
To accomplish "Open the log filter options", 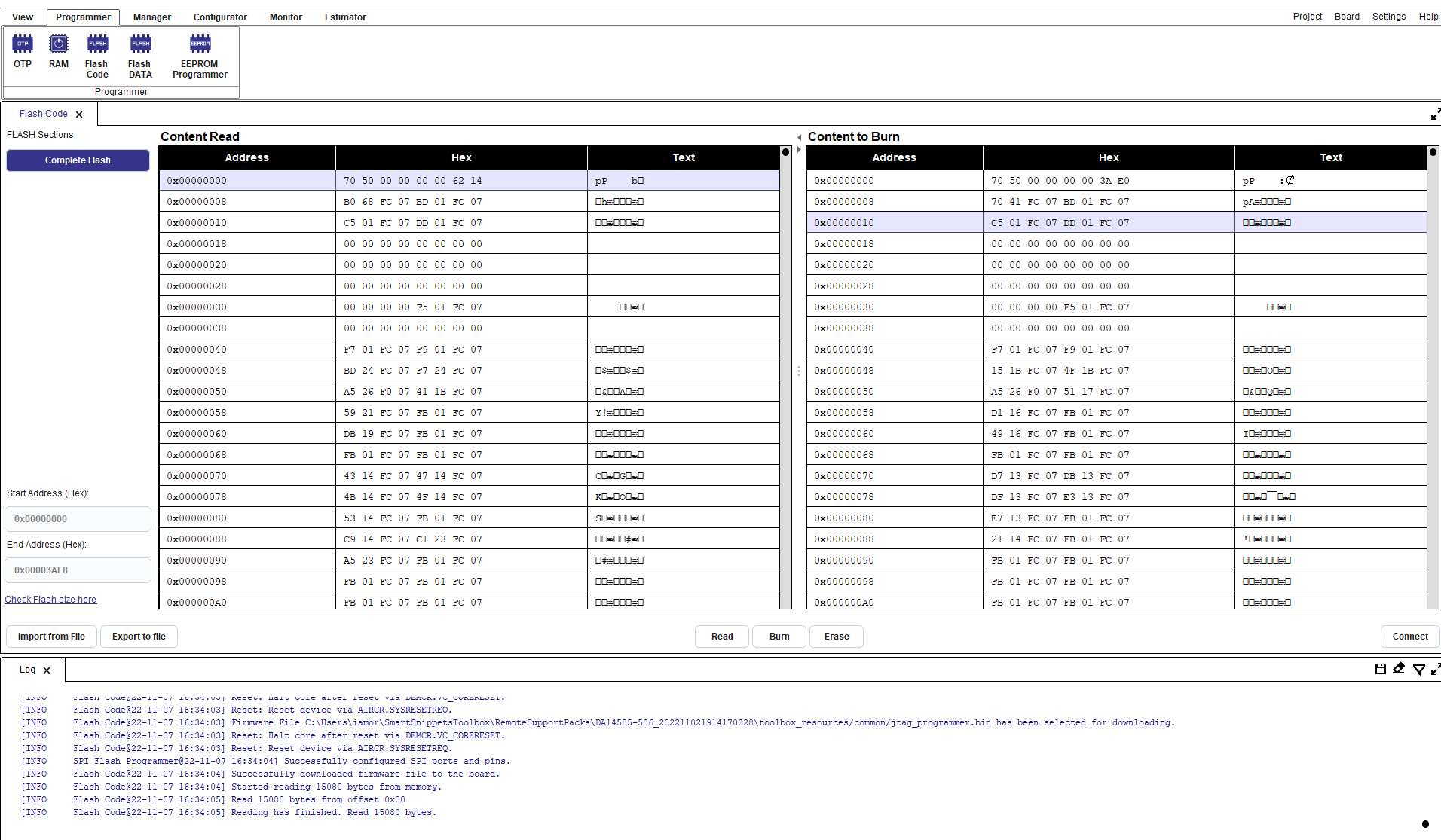I will coord(1419,669).
